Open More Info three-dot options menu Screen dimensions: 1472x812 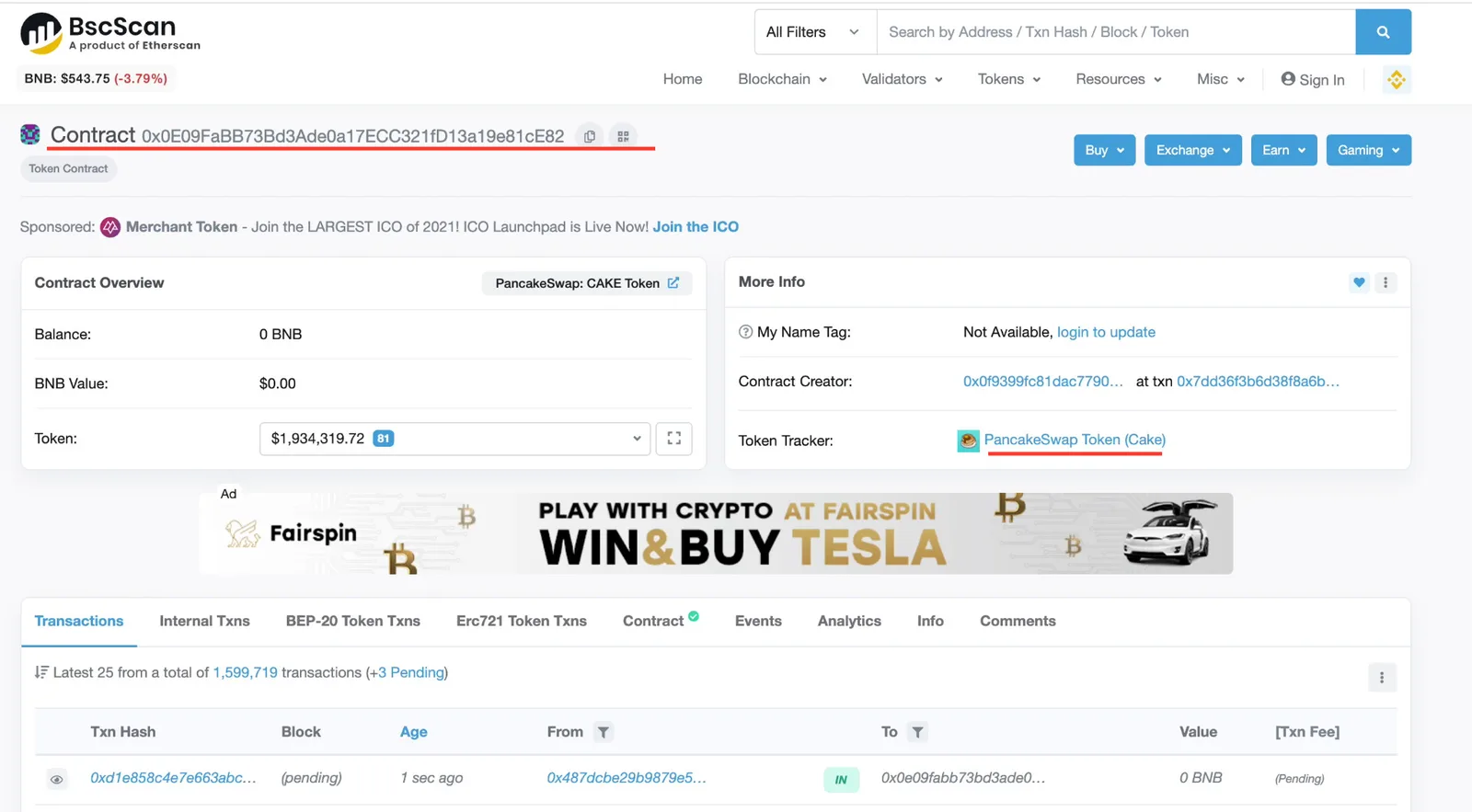click(1386, 282)
